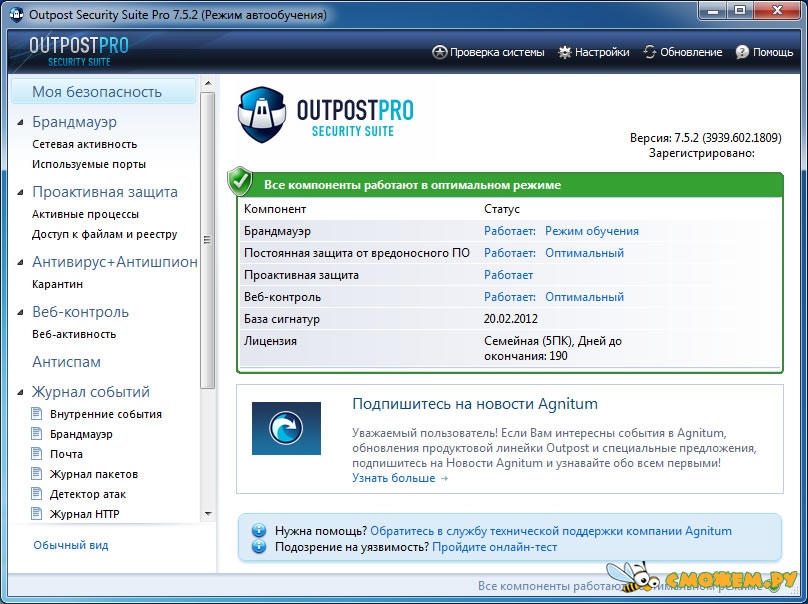
Task: Select Моя безопасность in the sidebar
Action: tap(103, 92)
